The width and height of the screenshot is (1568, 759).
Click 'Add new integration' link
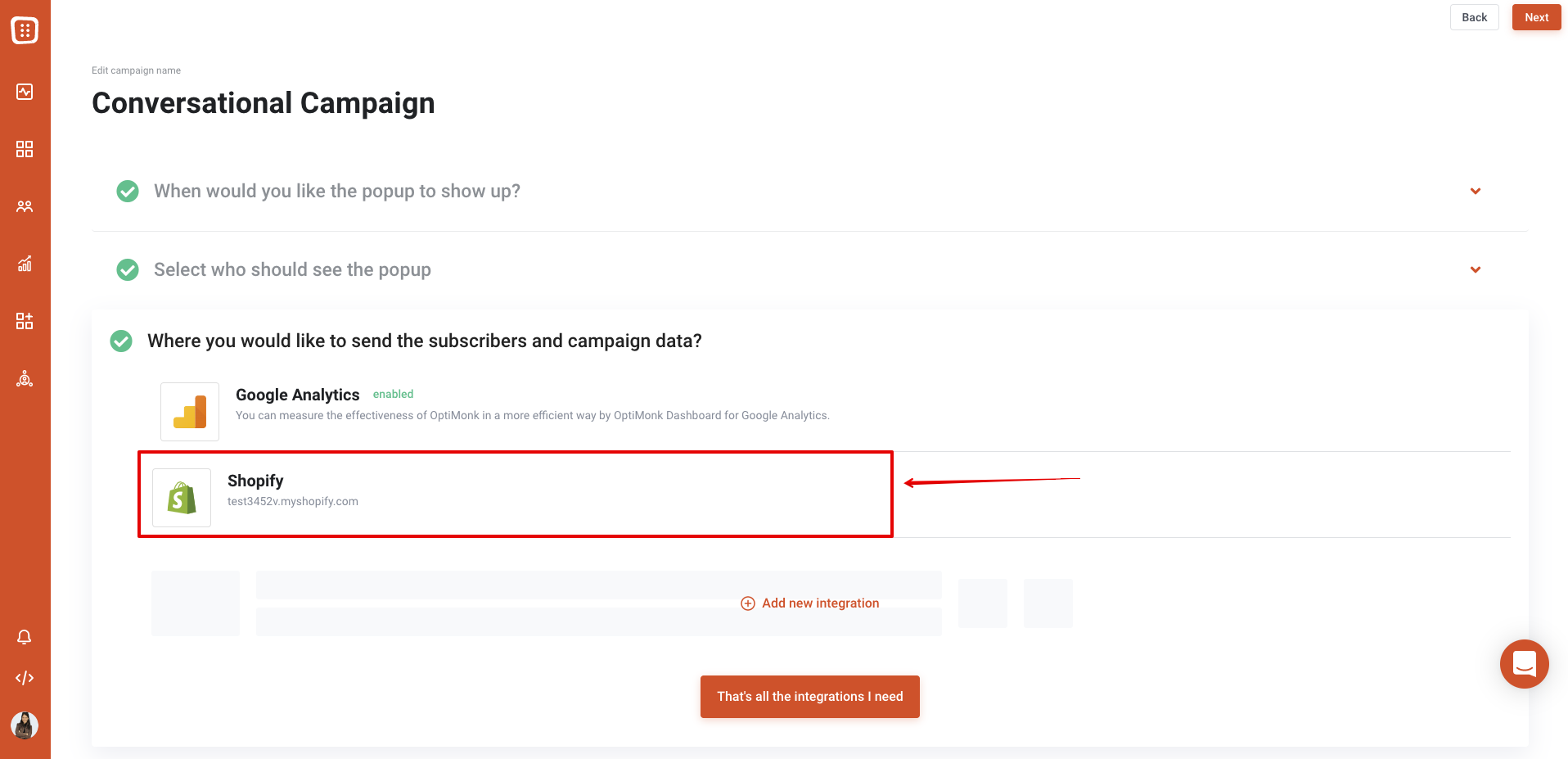tap(810, 603)
